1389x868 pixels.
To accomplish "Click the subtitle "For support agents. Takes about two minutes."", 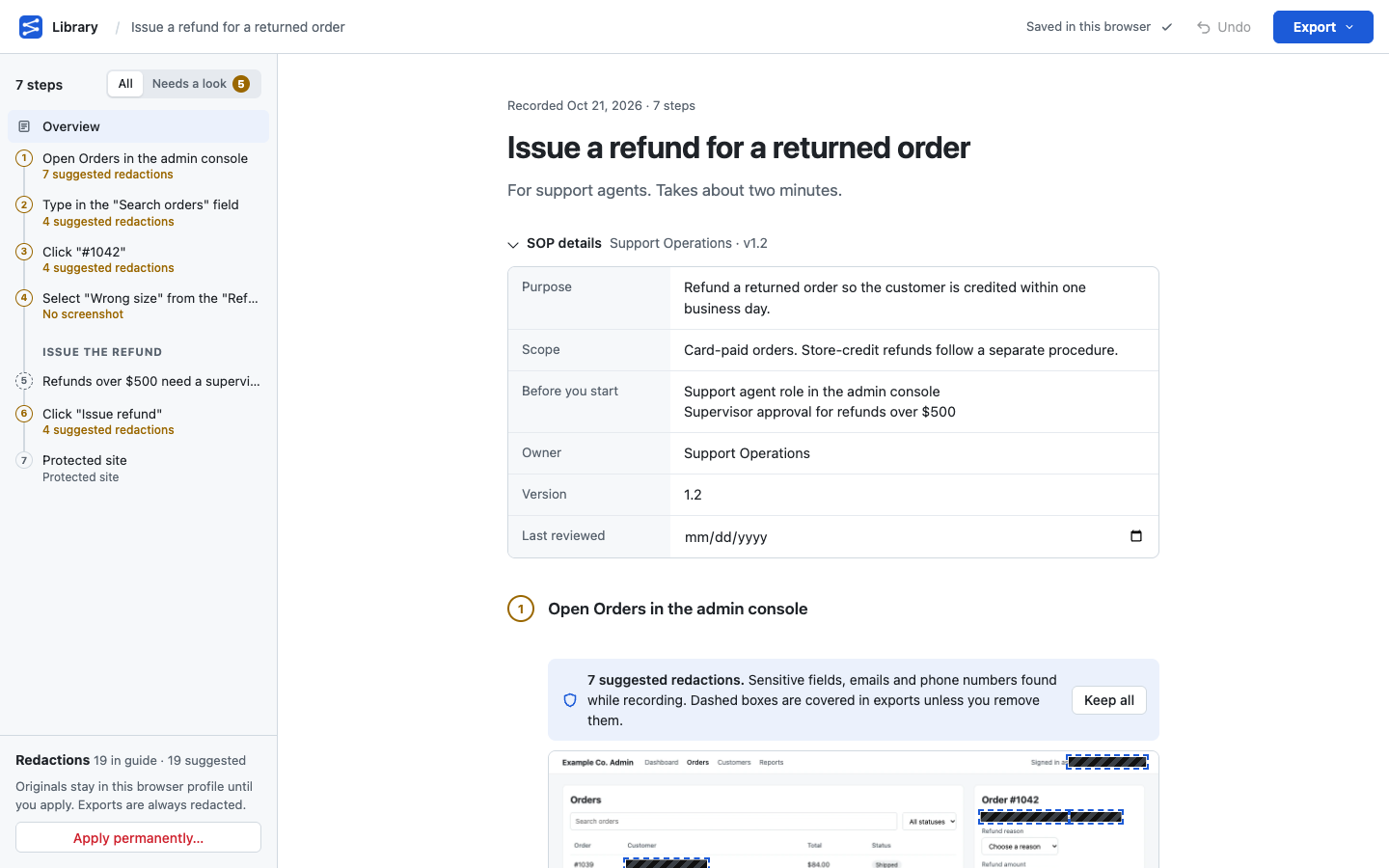I will point(674,190).
